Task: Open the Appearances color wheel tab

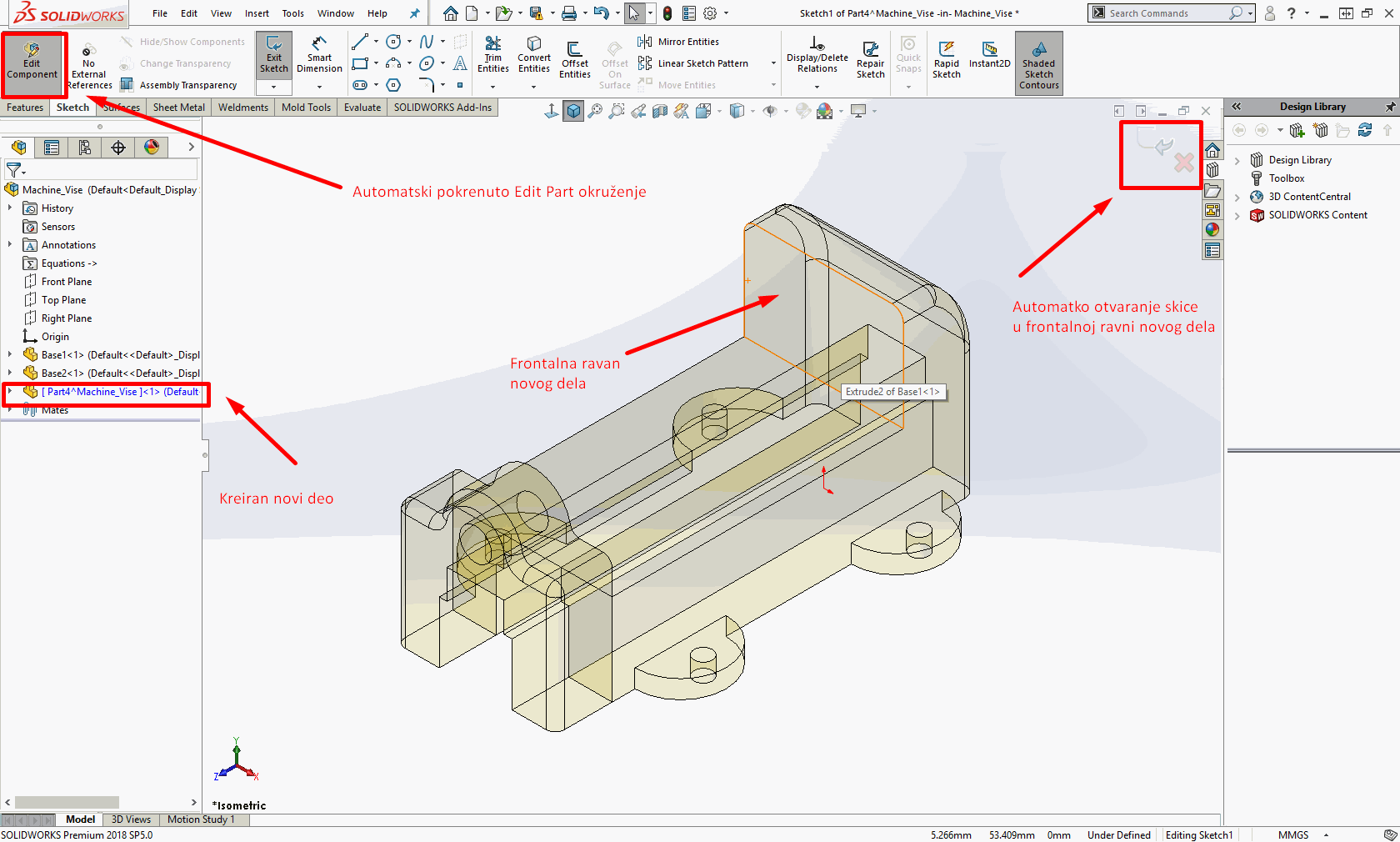Action: [x=152, y=148]
